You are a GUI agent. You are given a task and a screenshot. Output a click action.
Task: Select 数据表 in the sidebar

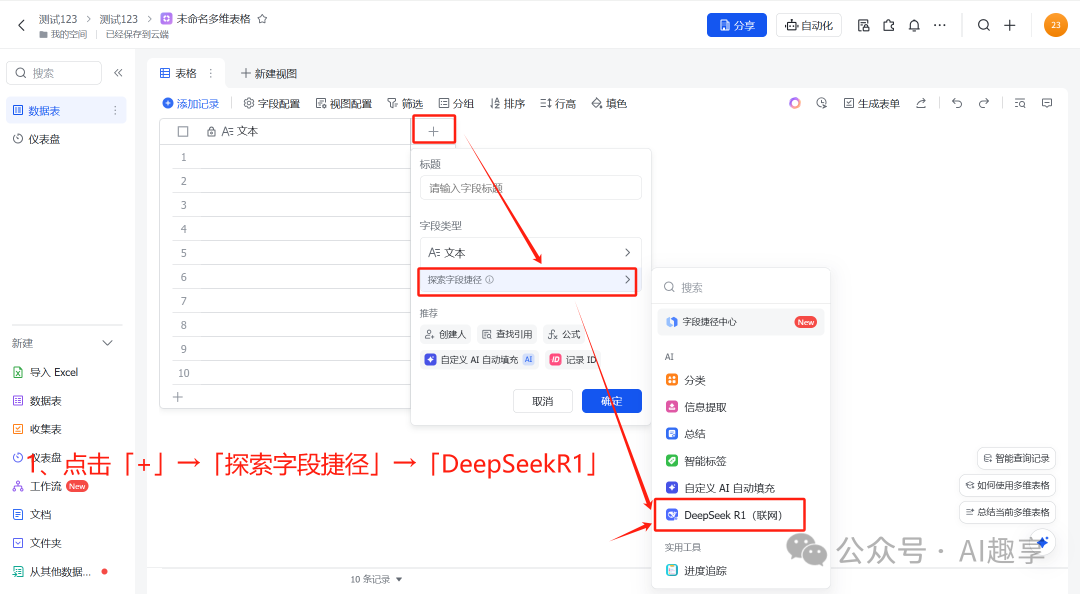click(x=66, y=110)
